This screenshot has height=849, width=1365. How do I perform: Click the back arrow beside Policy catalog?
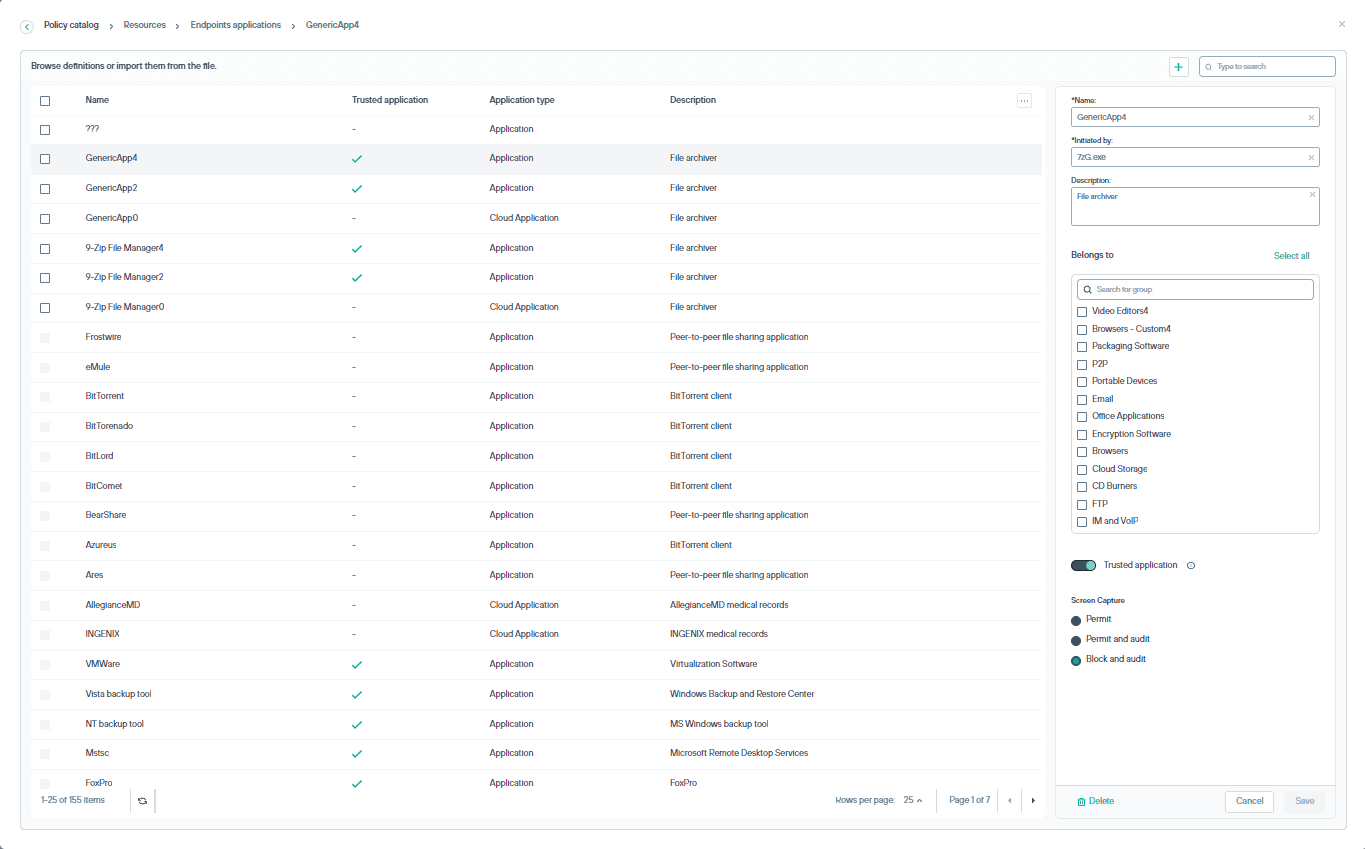point(26,26)
